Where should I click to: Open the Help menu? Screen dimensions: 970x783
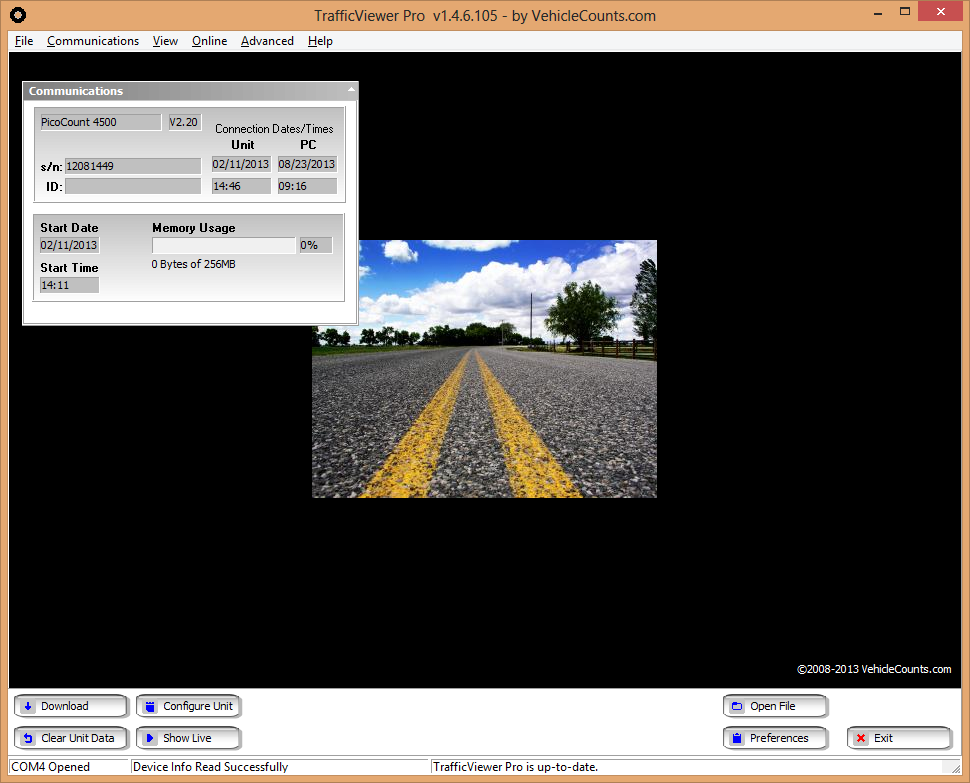(x=320, y=41)
